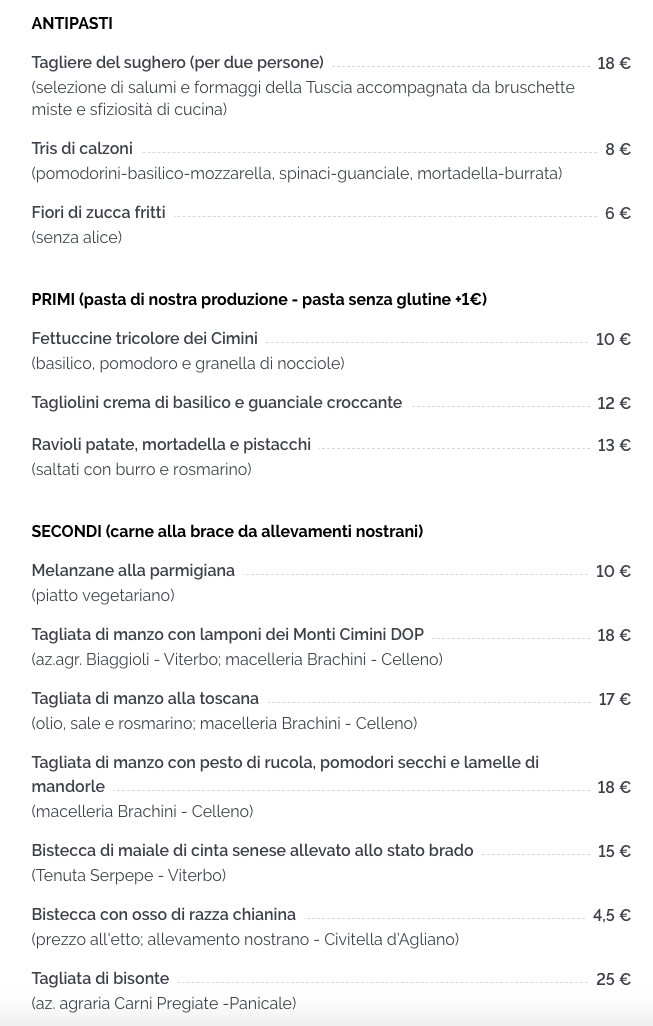Select Tagliata di manzo alla toscana

pyautogui.click(x=145, y=699)
